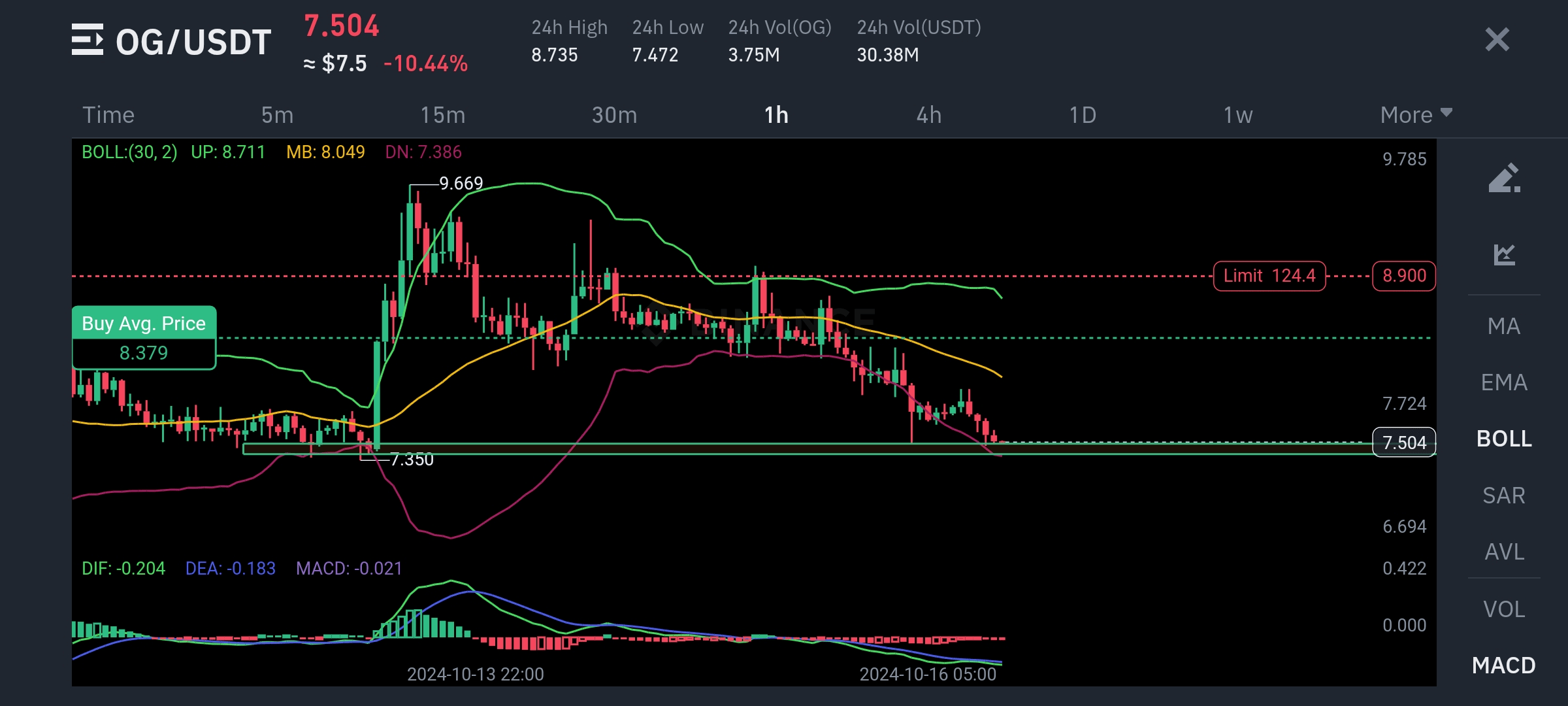The width and height of the screenshot is (1568, 706).
Task: Select the Time line chart view
Action: [x=108, y=115]
